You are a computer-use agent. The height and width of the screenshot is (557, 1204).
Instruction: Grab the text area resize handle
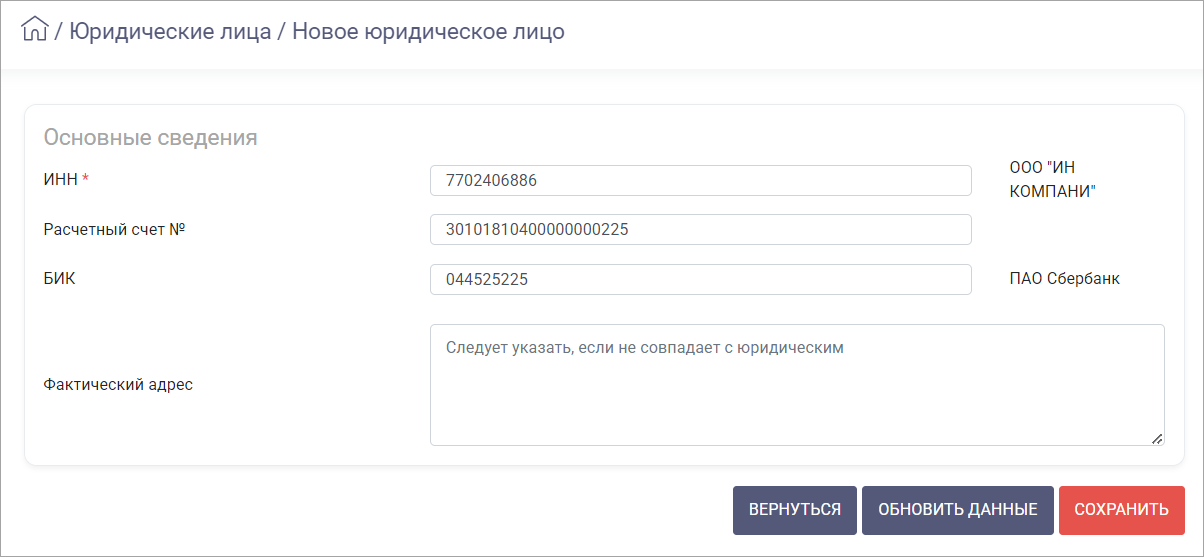[x=1157, y=438]
